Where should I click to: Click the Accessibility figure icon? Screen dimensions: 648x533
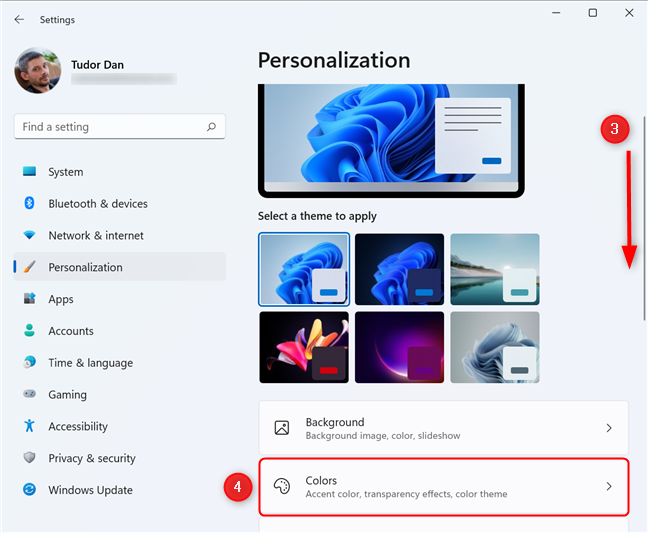click(x=29, y=426)
